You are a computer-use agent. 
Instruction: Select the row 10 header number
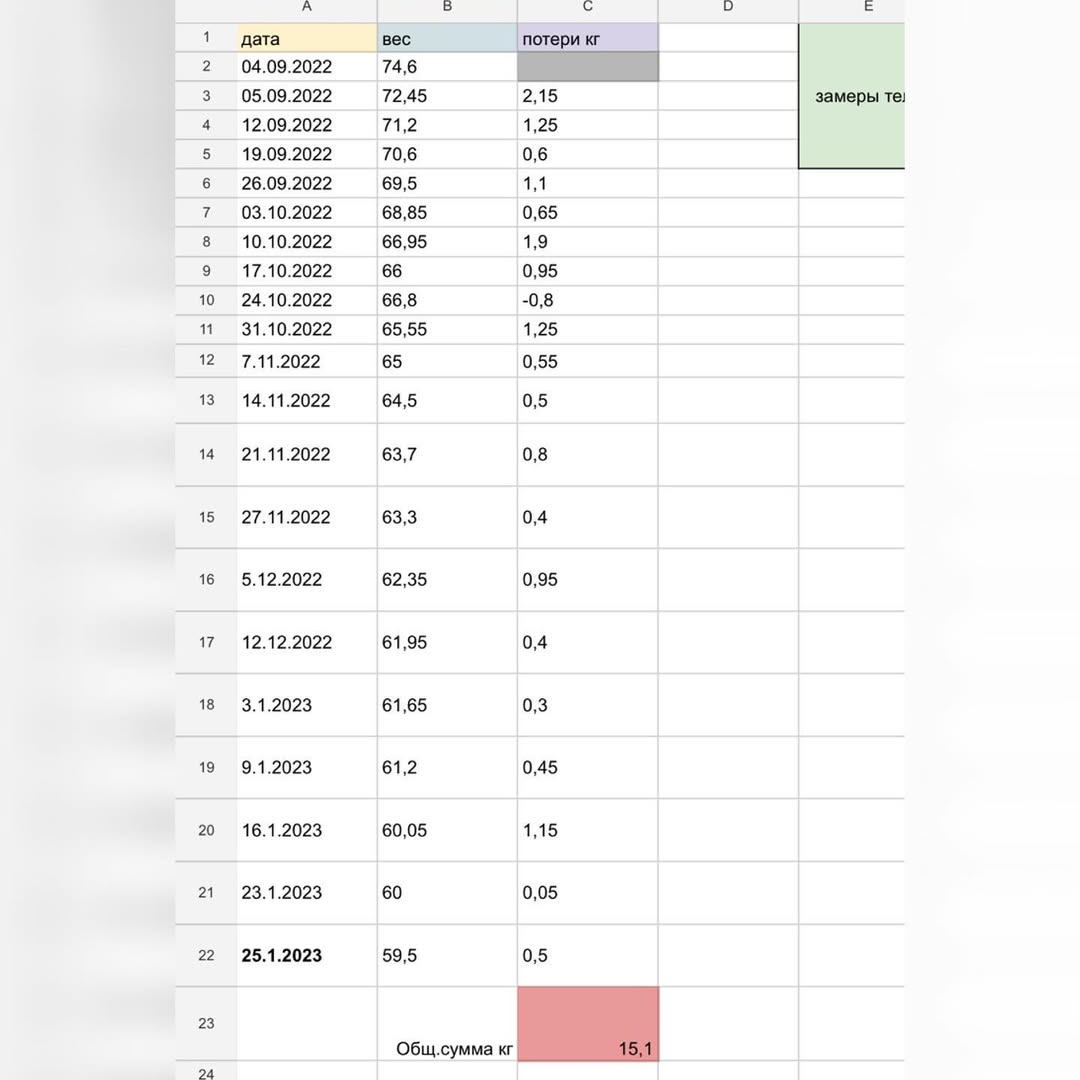206,300
